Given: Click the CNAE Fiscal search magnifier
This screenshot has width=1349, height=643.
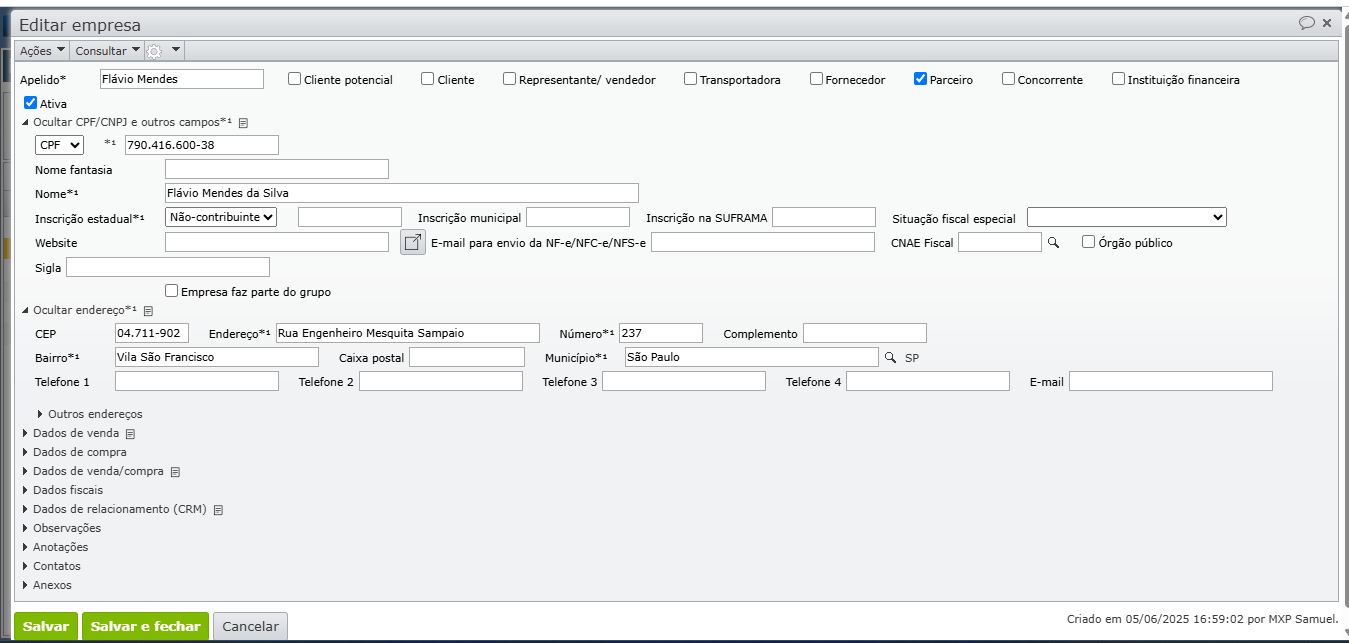Looking at the screenshot, I should (x=1053, y=242).
